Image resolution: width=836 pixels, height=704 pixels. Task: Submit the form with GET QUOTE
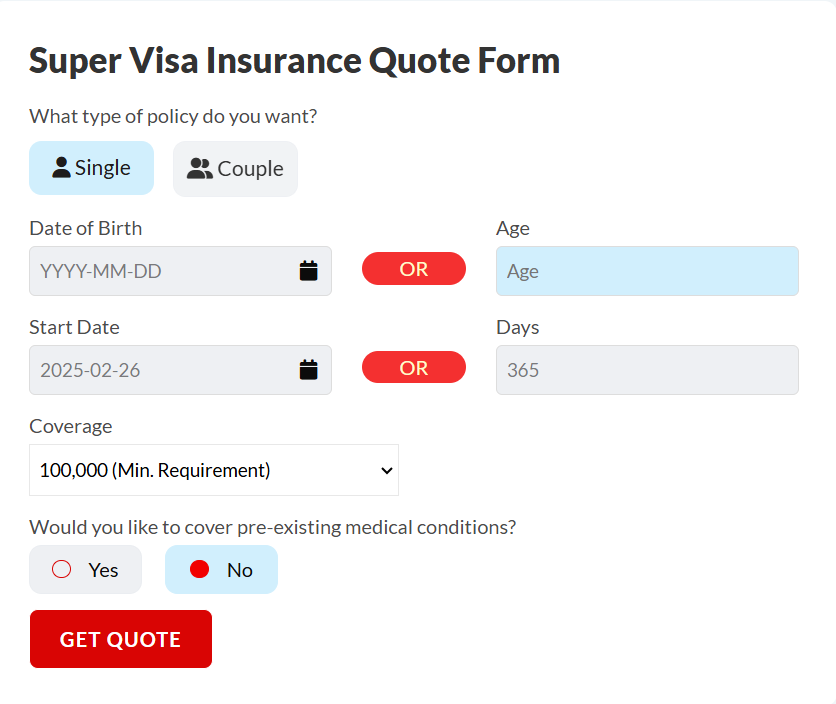[121, 639]
